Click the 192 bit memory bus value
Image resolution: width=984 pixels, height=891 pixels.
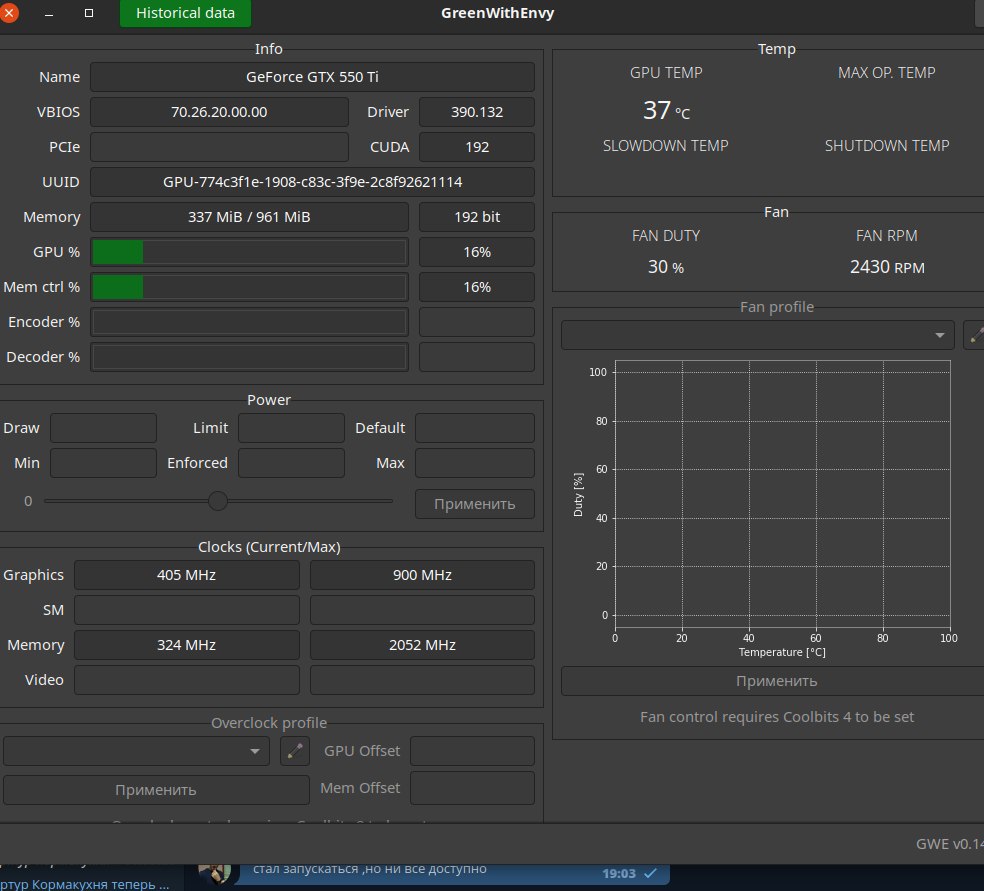click(477, 217)
